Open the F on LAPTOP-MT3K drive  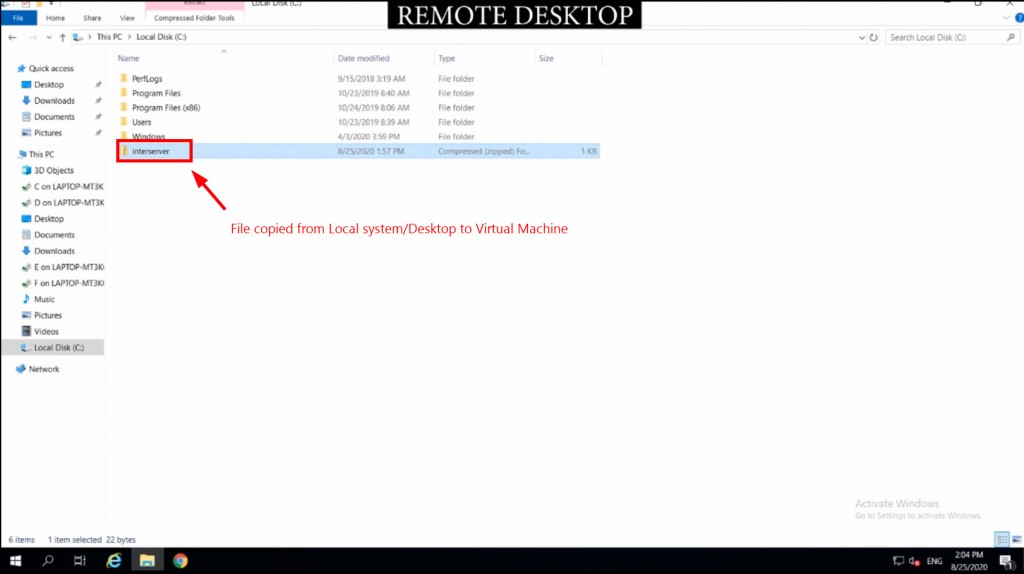pos(69,283)
